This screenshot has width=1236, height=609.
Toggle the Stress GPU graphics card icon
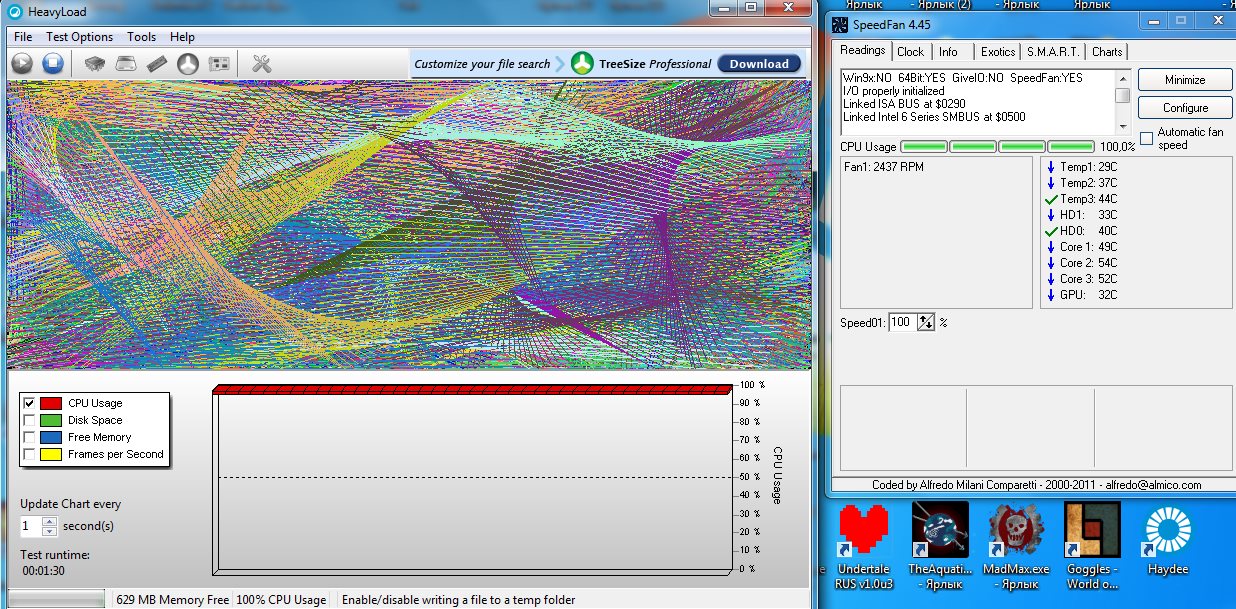tap(219, 64)
